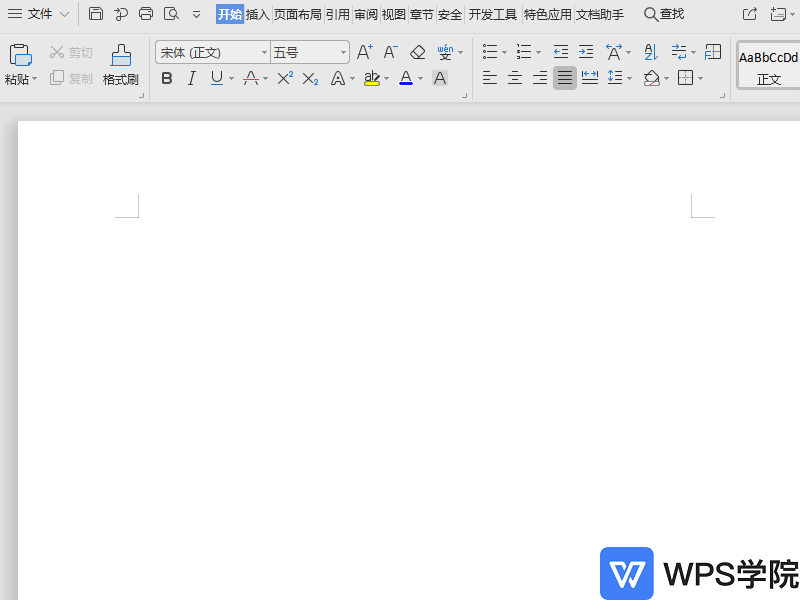The width and height of the screenshot is (800, 600).
Task: Toggle the numbered list
Action: point(522,51)
